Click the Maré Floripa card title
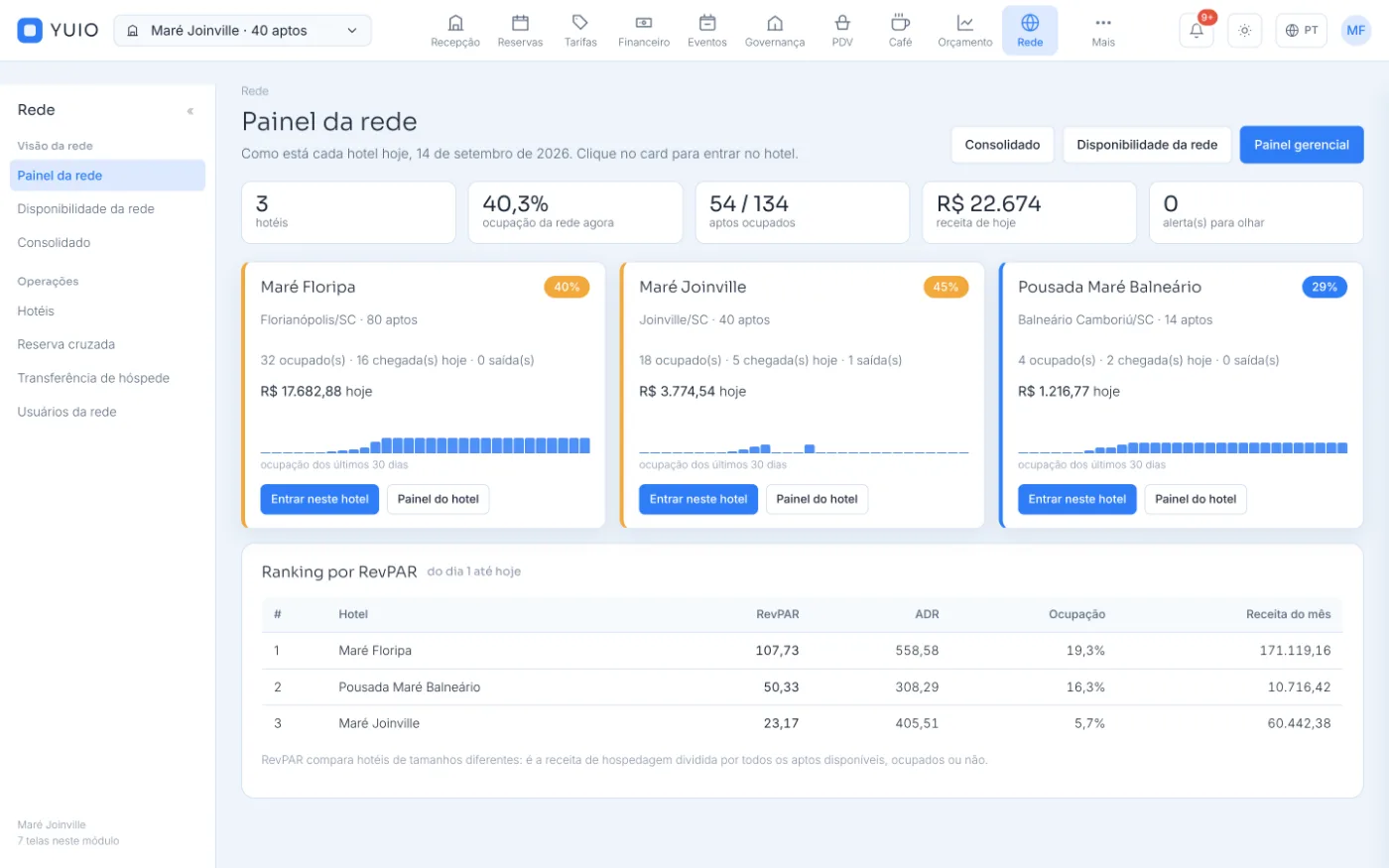This screenshot has width=1389, height=868. [x=309, y=288]
